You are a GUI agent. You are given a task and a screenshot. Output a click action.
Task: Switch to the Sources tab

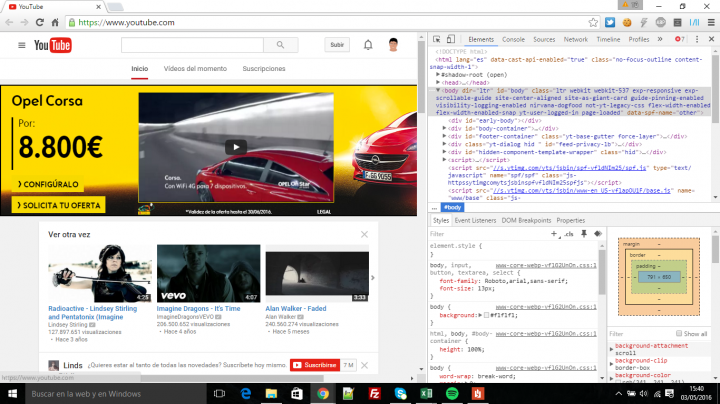pos(544,39)
